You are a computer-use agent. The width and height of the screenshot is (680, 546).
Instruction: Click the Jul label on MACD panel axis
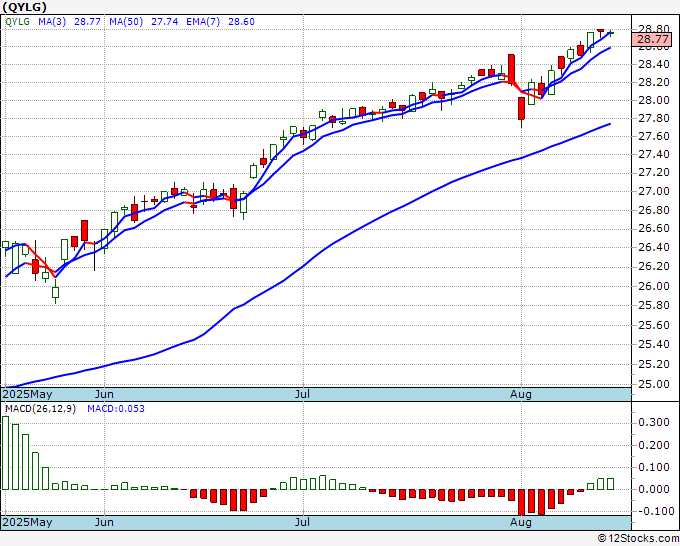[302, 522]
